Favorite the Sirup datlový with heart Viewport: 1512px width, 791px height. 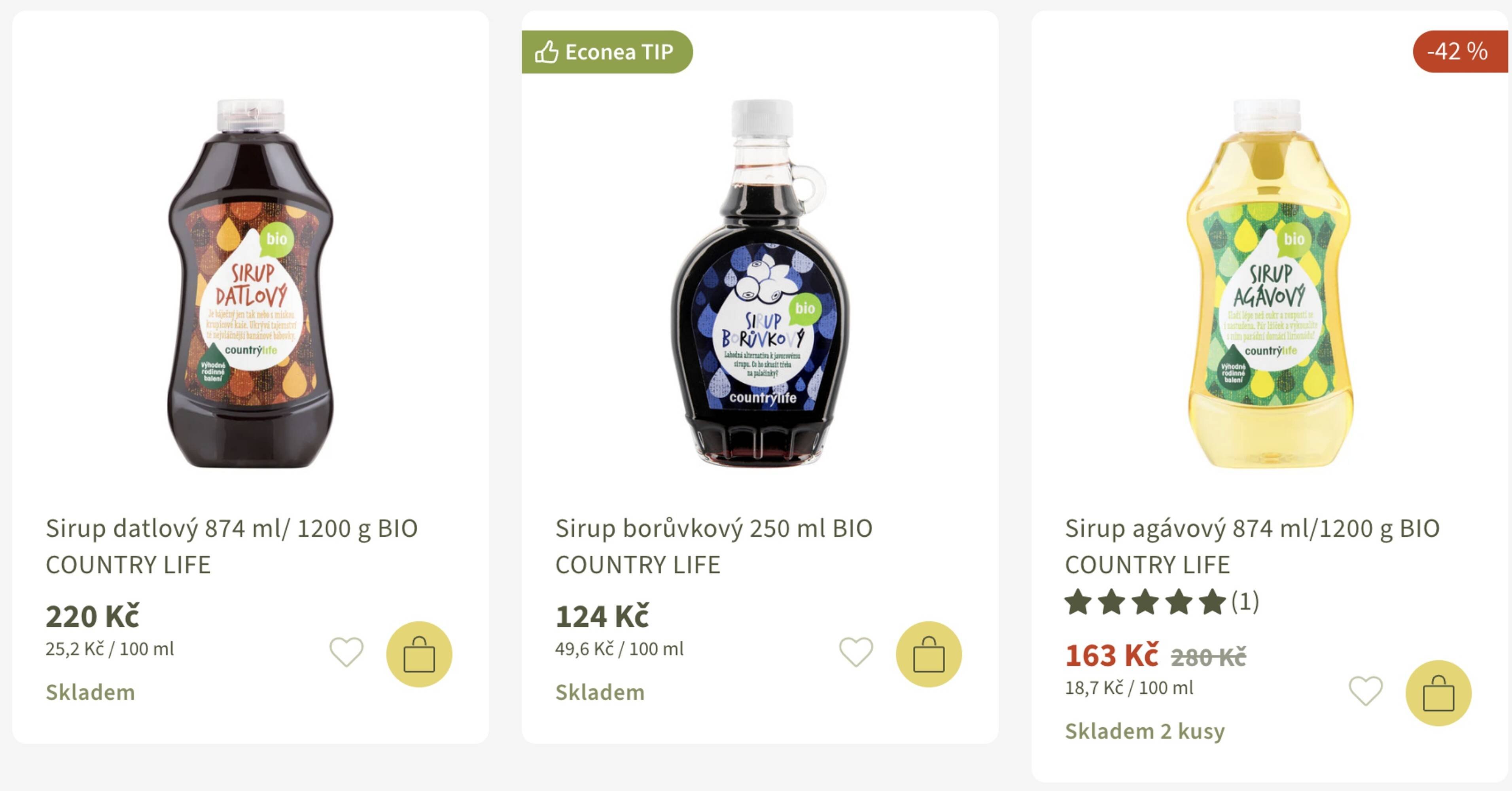(x=346, y=652)
